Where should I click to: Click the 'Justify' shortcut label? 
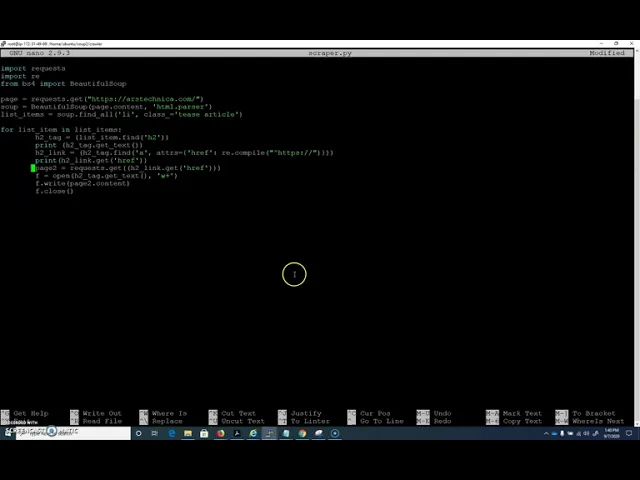[306, 413]
